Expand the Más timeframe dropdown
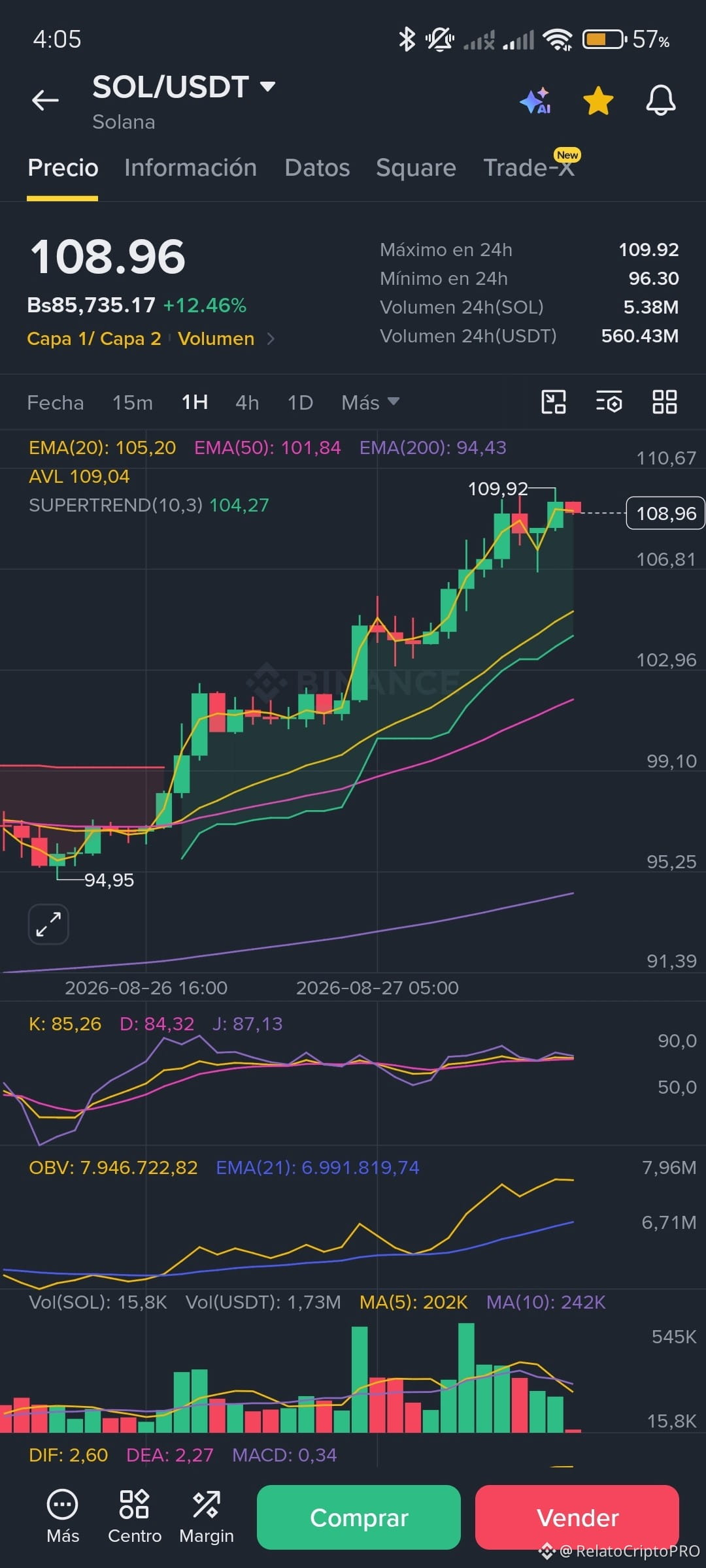Screen dimensions: 706x1568 tap(370, 402)
